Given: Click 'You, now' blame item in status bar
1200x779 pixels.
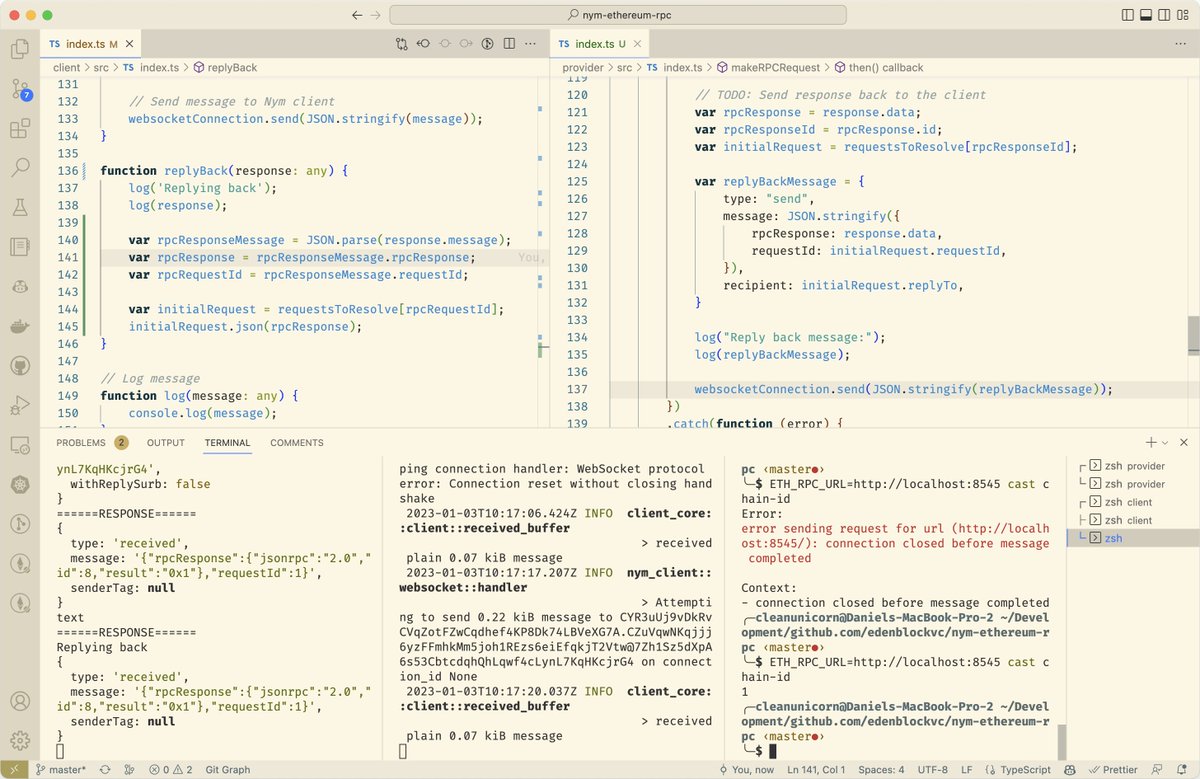Looking at the screenshot, I should pyautogui.click(x=748, y=770).
